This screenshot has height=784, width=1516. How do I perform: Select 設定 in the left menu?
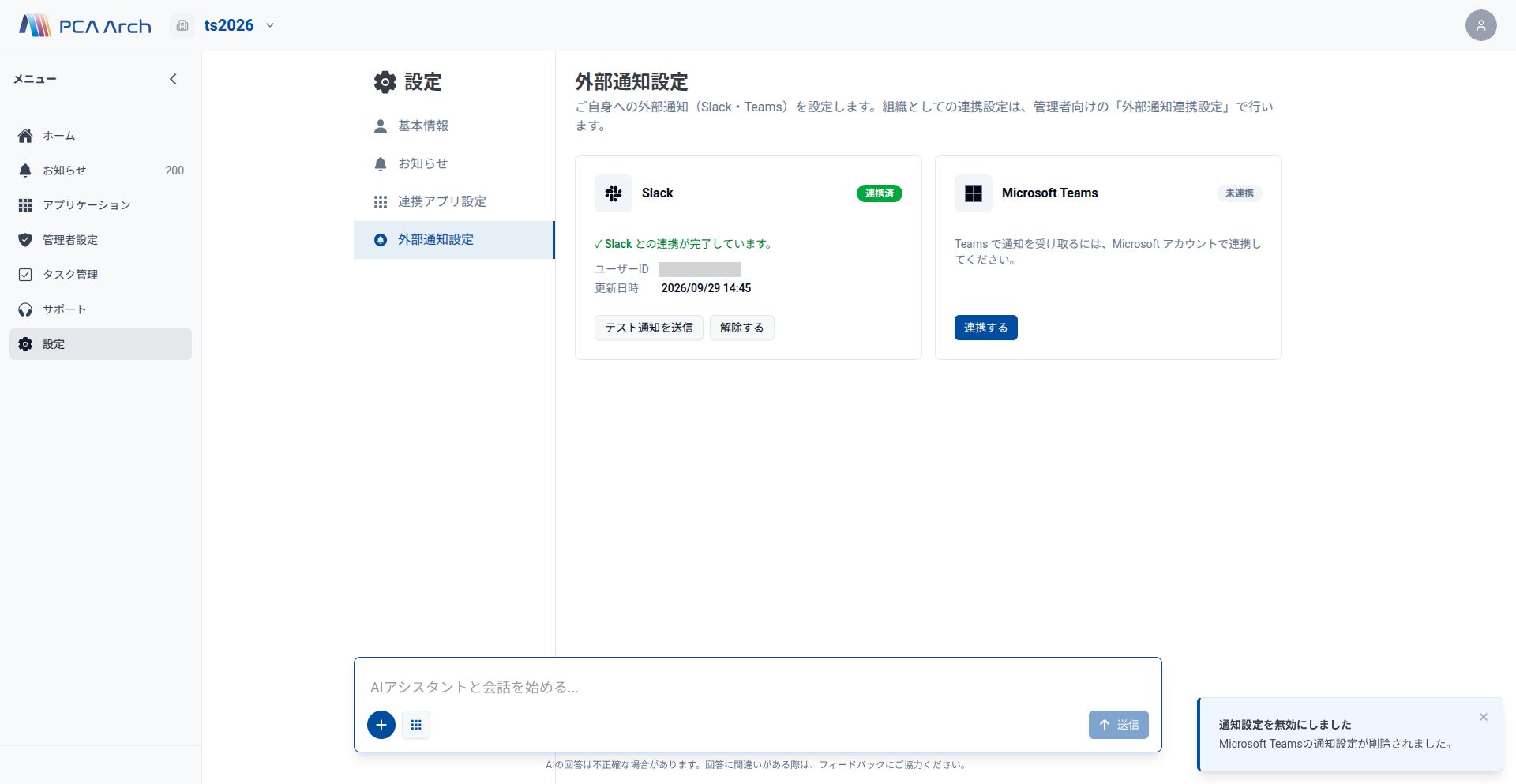click(x=100, y=344)
